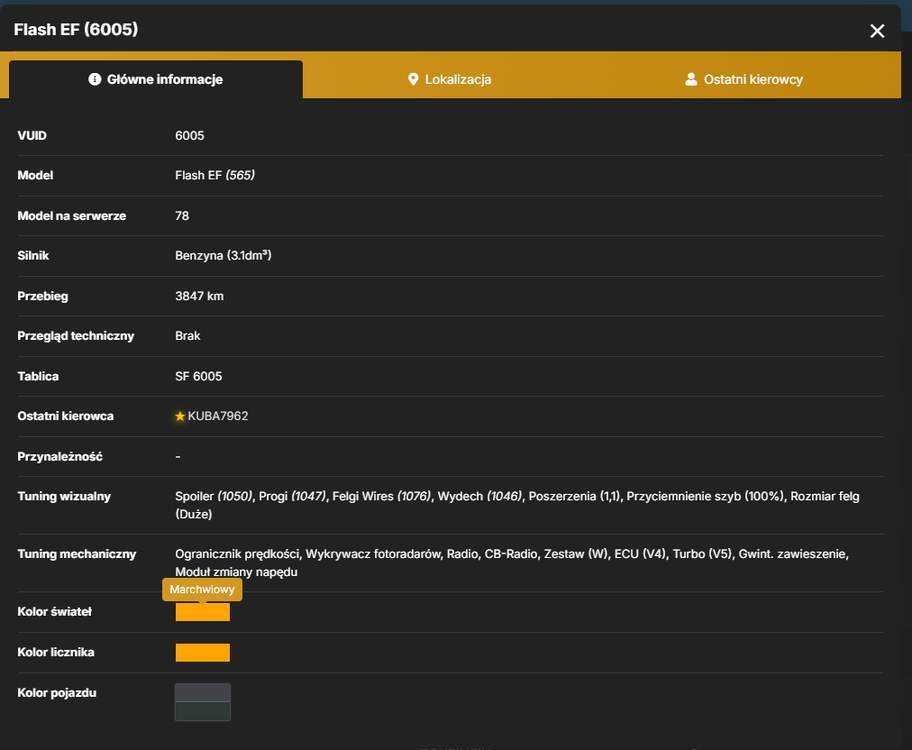The height and width of the screenshot is (750, 912).
Task: Click the person icon on Ostatni kierowcy
Action: (x=691, y=79)
